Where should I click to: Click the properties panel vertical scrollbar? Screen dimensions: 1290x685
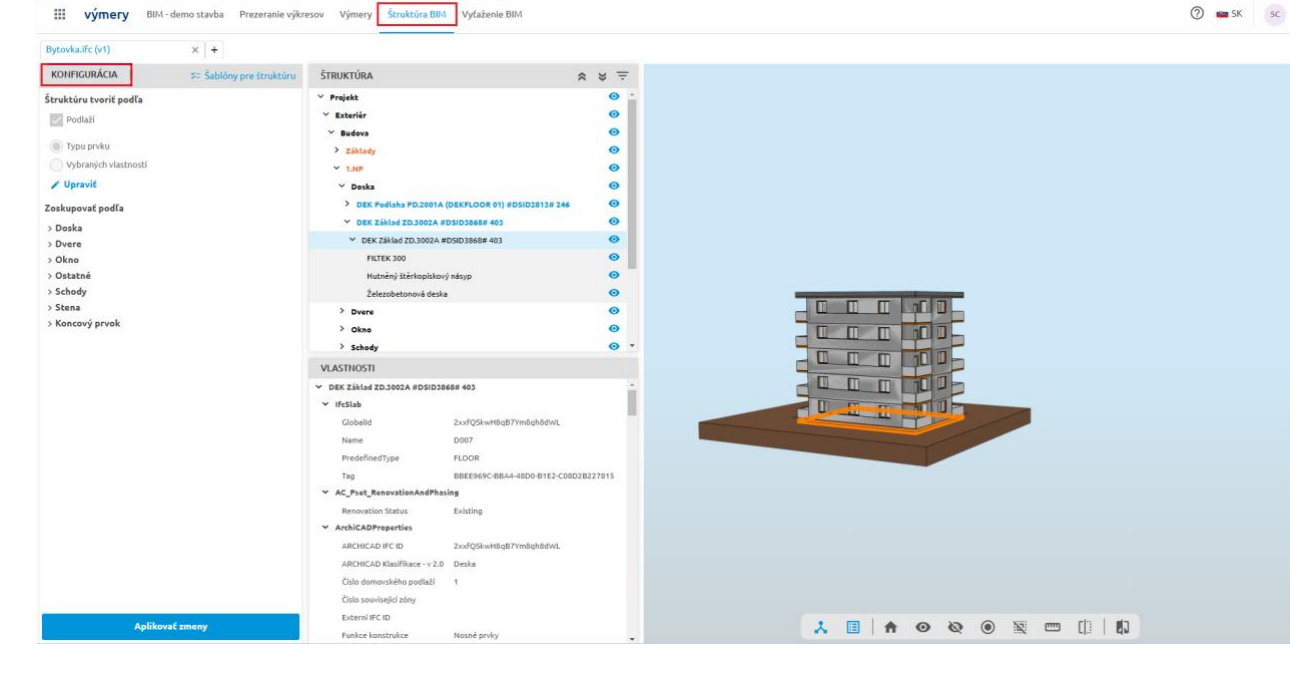[631, 402]
